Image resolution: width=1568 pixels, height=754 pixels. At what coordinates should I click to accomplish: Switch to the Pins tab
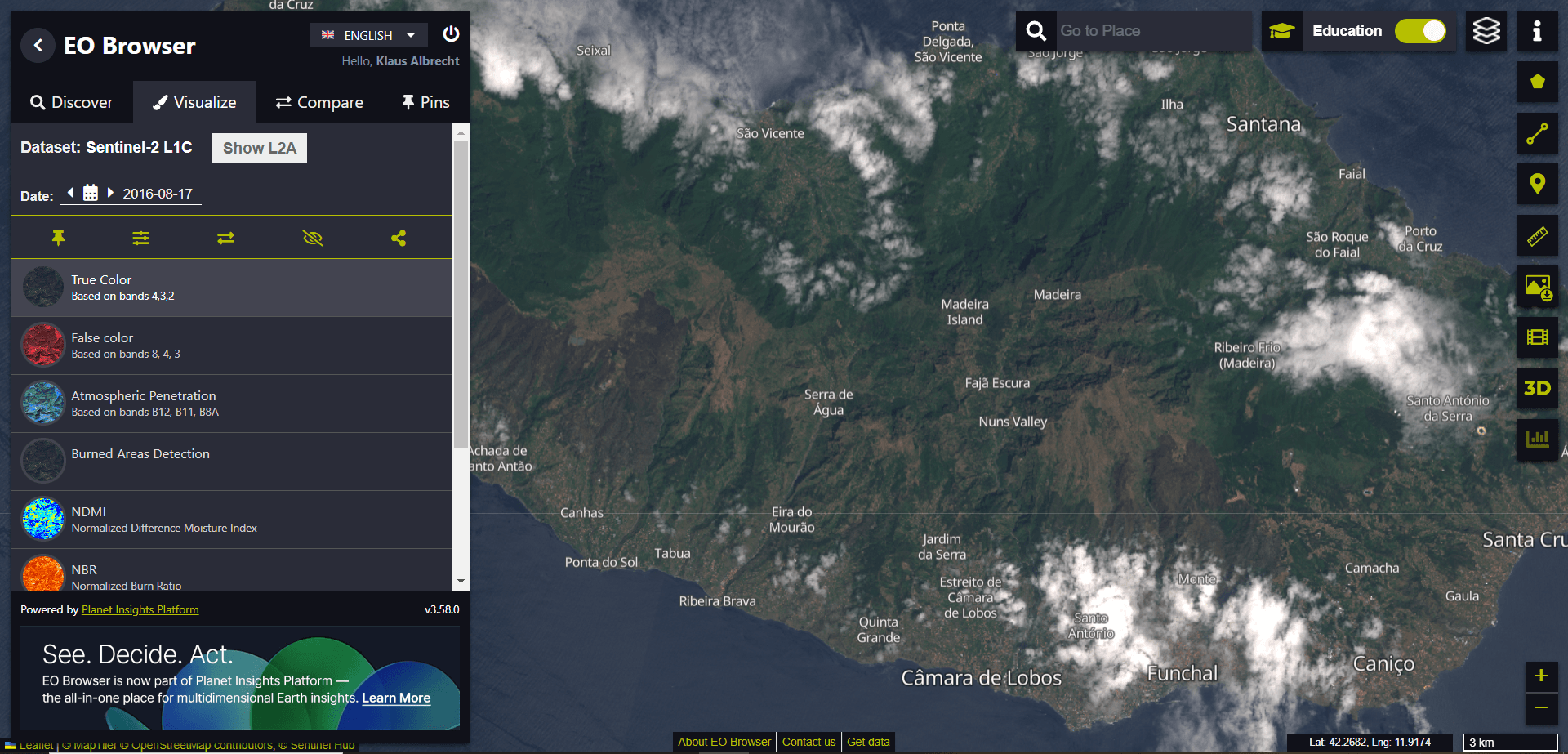pos(425,102)
